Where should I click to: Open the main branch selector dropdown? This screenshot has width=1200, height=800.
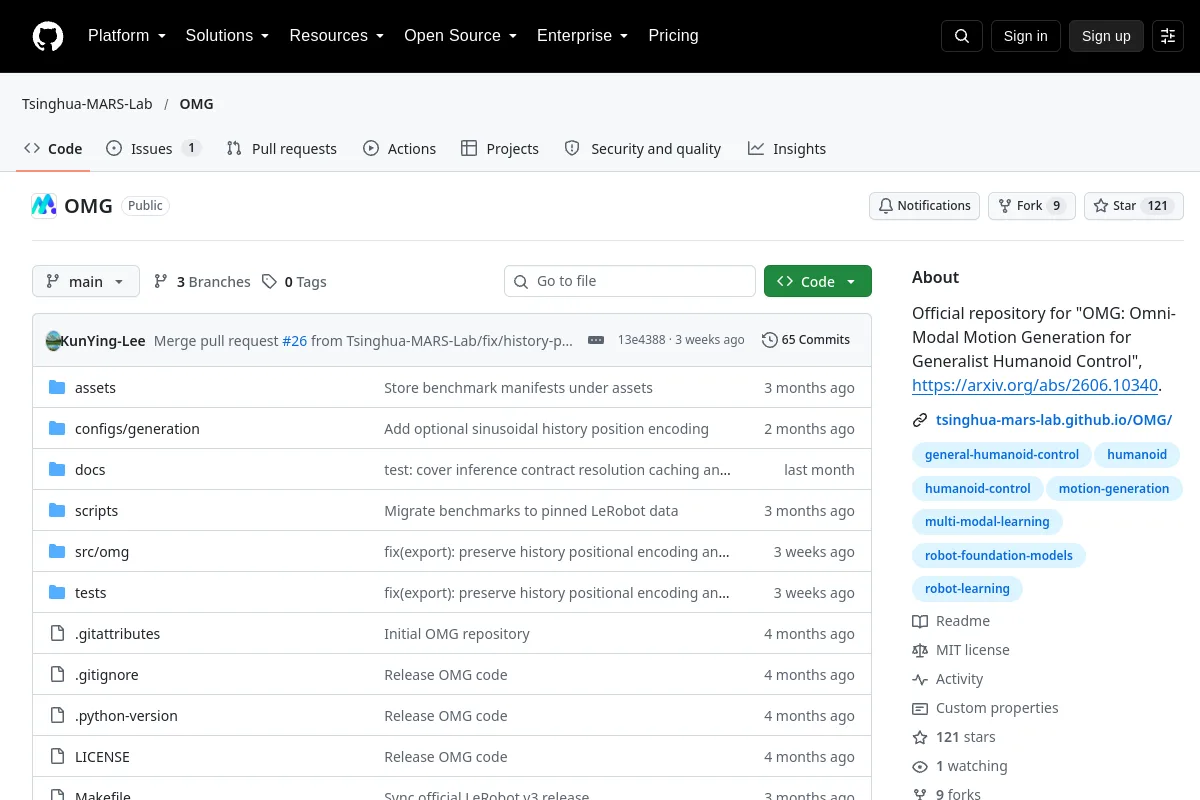[x=86, y=282]
